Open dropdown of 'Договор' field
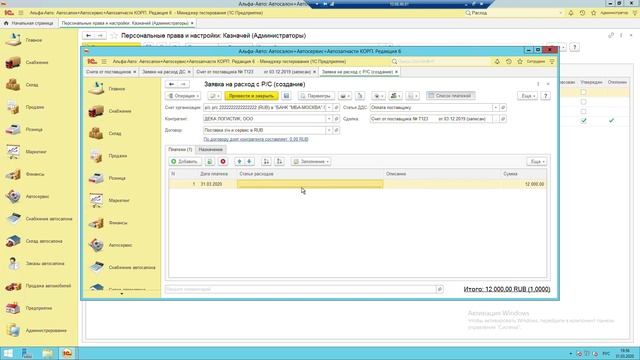The width and height of the screenshot is (640, 360). point(329,130)
